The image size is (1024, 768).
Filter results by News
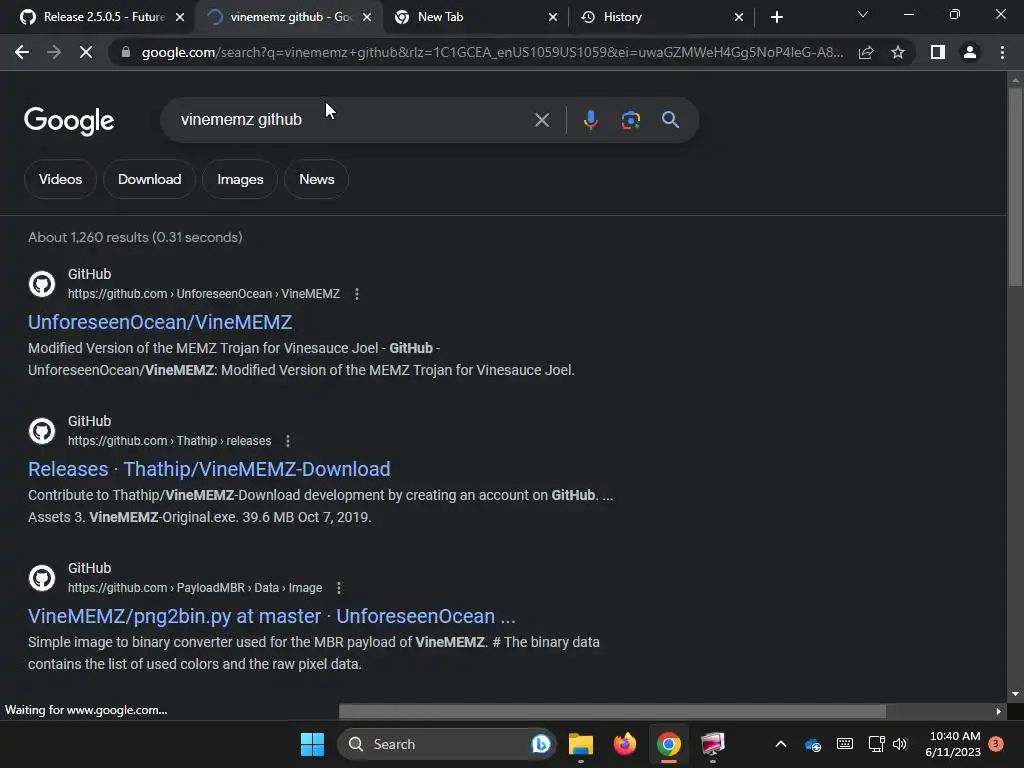[x=317, y=179]
